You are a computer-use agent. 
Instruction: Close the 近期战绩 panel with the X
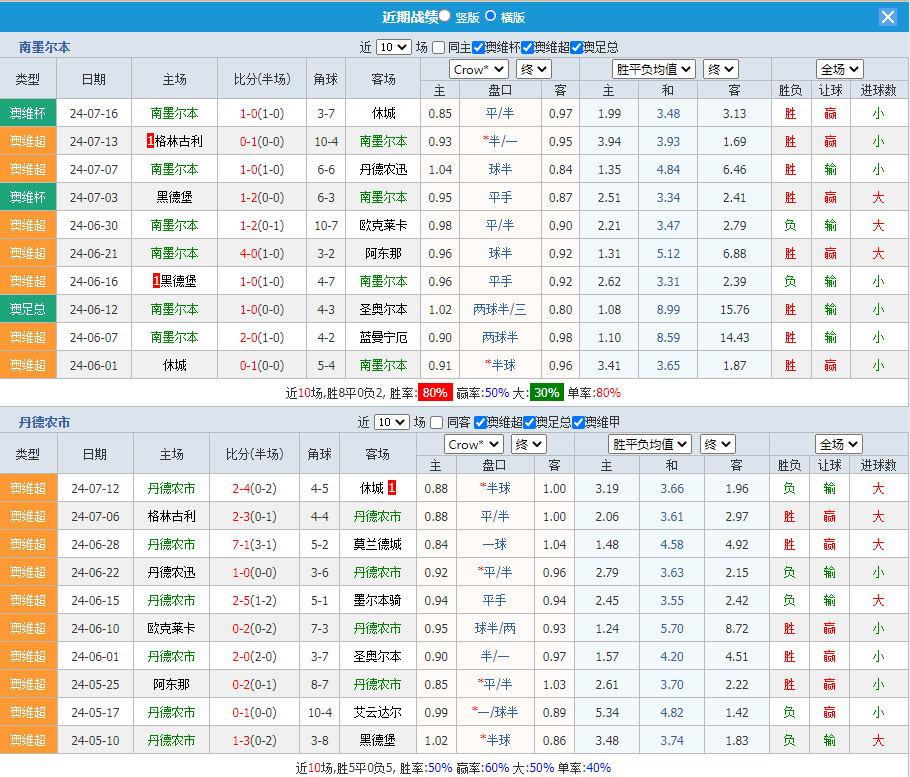click(x=887, y=17)
